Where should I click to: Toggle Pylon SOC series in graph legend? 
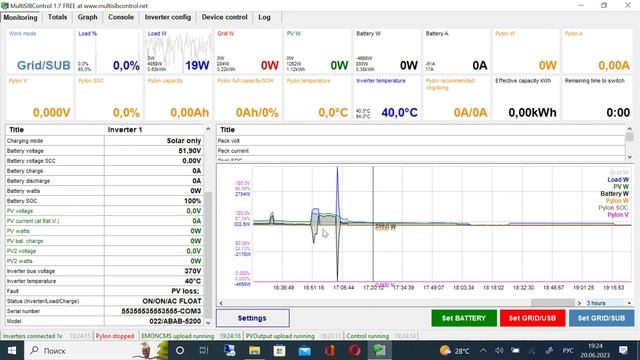coord(613,207)
